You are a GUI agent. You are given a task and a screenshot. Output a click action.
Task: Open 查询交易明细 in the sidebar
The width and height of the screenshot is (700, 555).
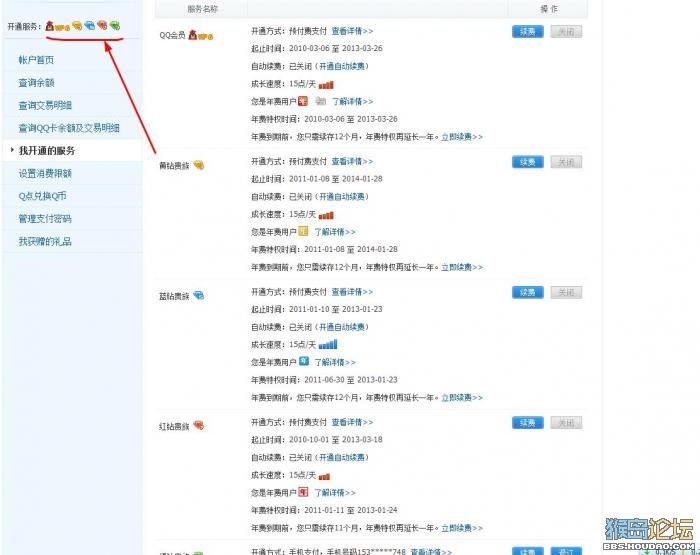coord(45,105)
